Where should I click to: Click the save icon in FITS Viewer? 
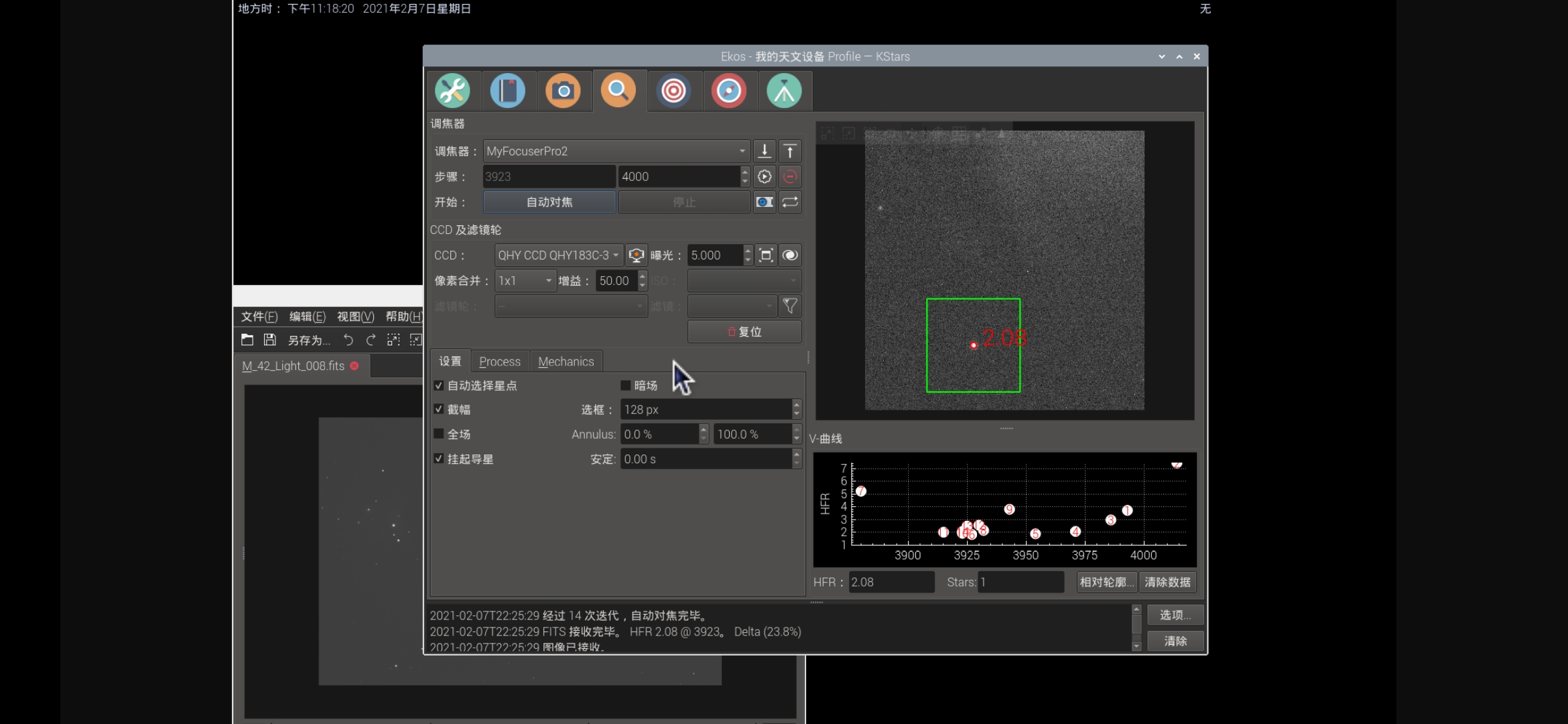point(269,340)
